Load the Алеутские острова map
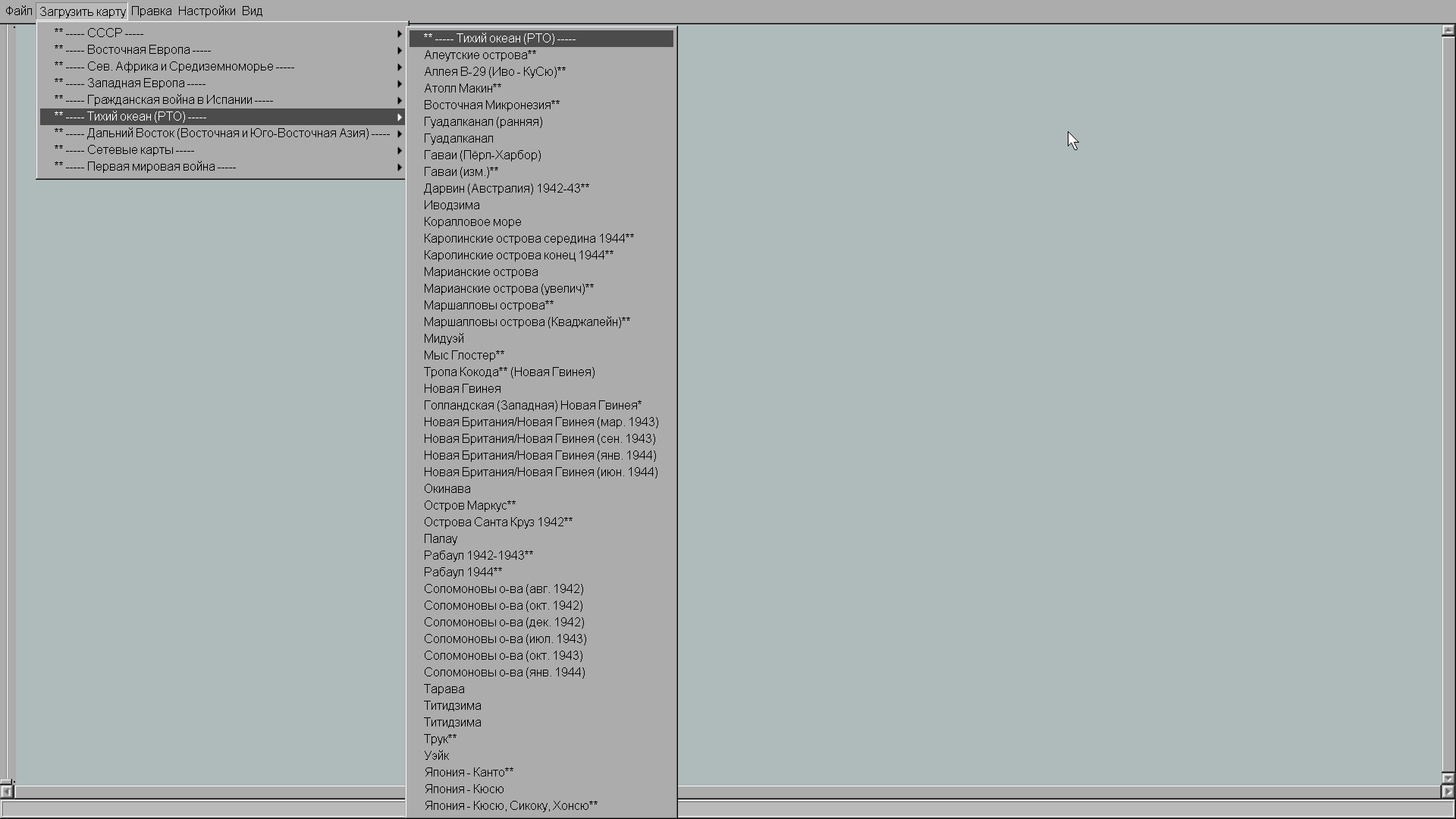Viewport: 1456px width, 819px height. tap(541, 55)
